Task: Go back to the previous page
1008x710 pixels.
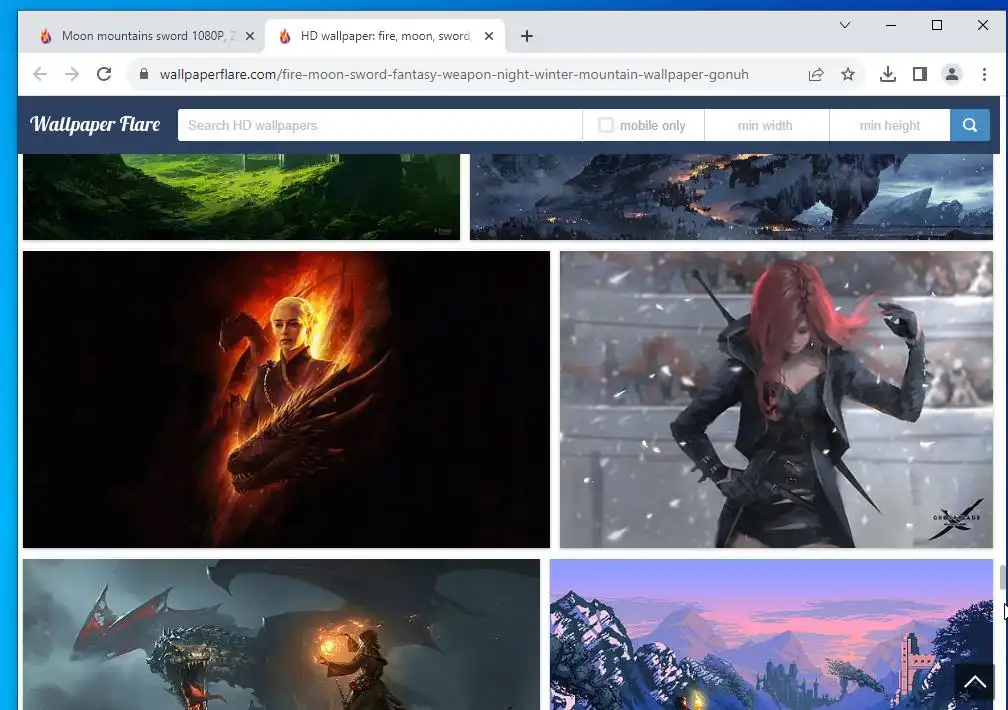Action: tap(40, 74)
